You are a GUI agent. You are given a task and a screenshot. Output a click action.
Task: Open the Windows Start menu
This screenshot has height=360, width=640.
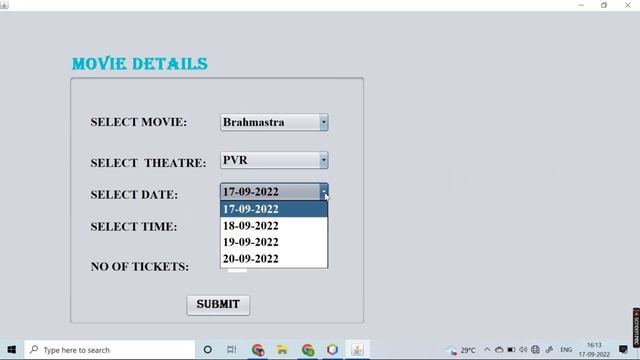[x=11, y=350]
